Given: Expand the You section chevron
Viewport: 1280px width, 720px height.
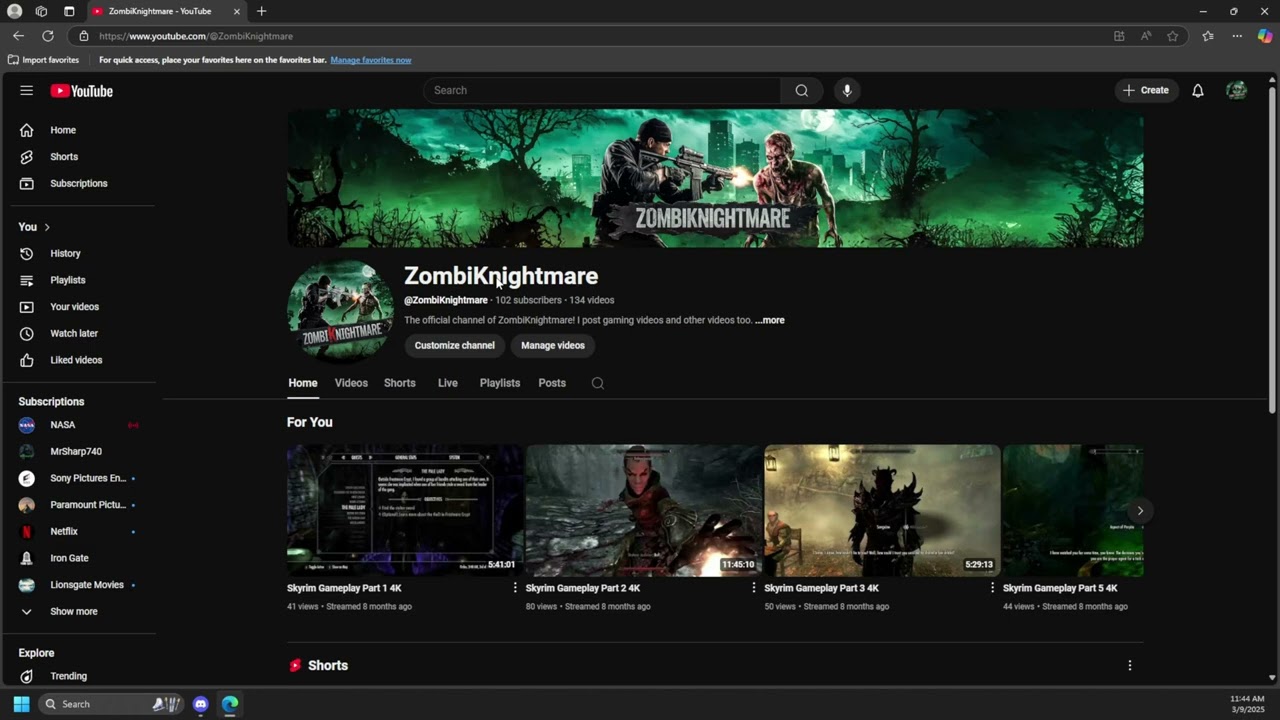Looking at the screenshot, I should coord(47,227).
